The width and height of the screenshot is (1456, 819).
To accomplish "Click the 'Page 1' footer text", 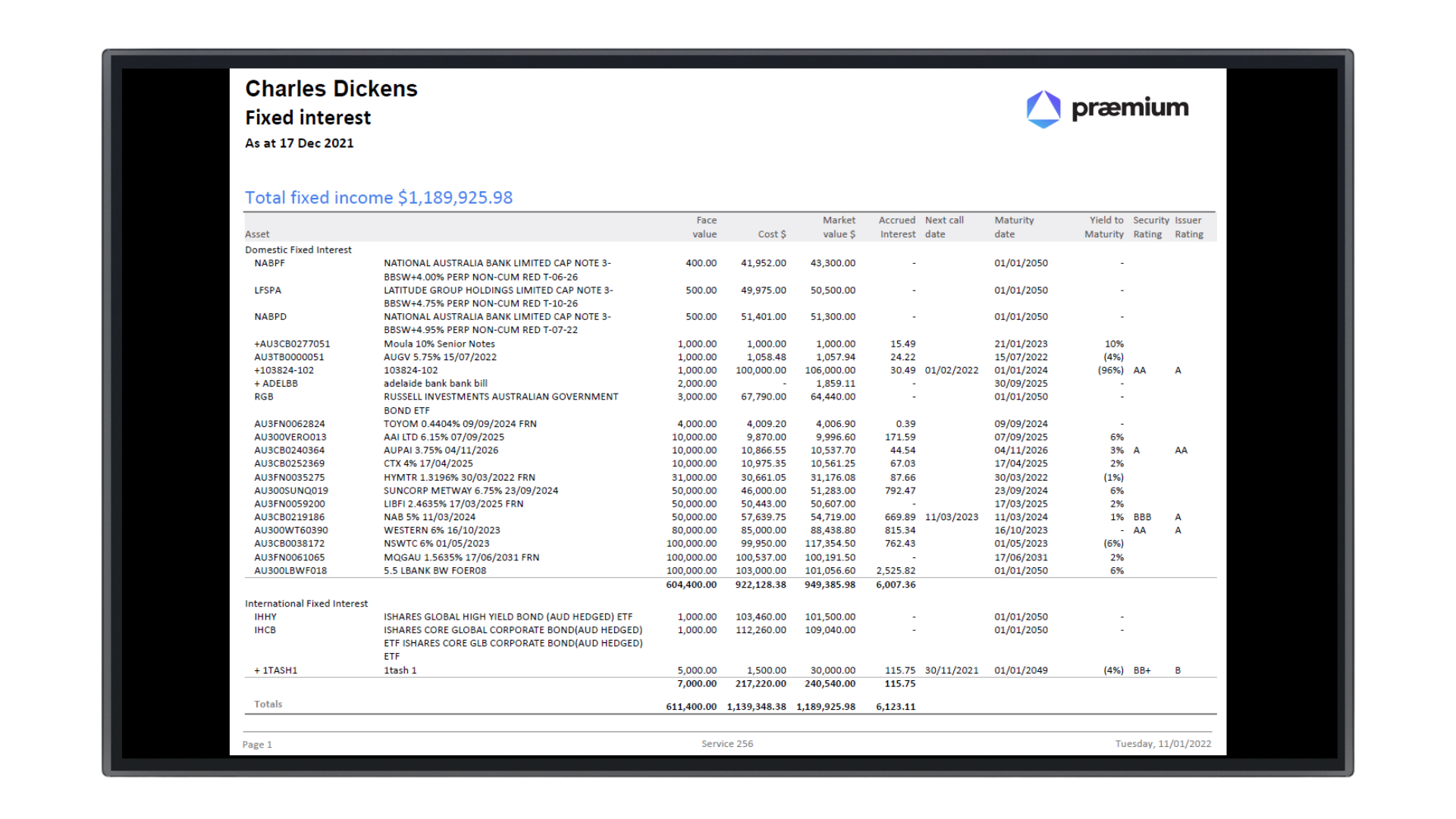I will [x=257, y=745].
